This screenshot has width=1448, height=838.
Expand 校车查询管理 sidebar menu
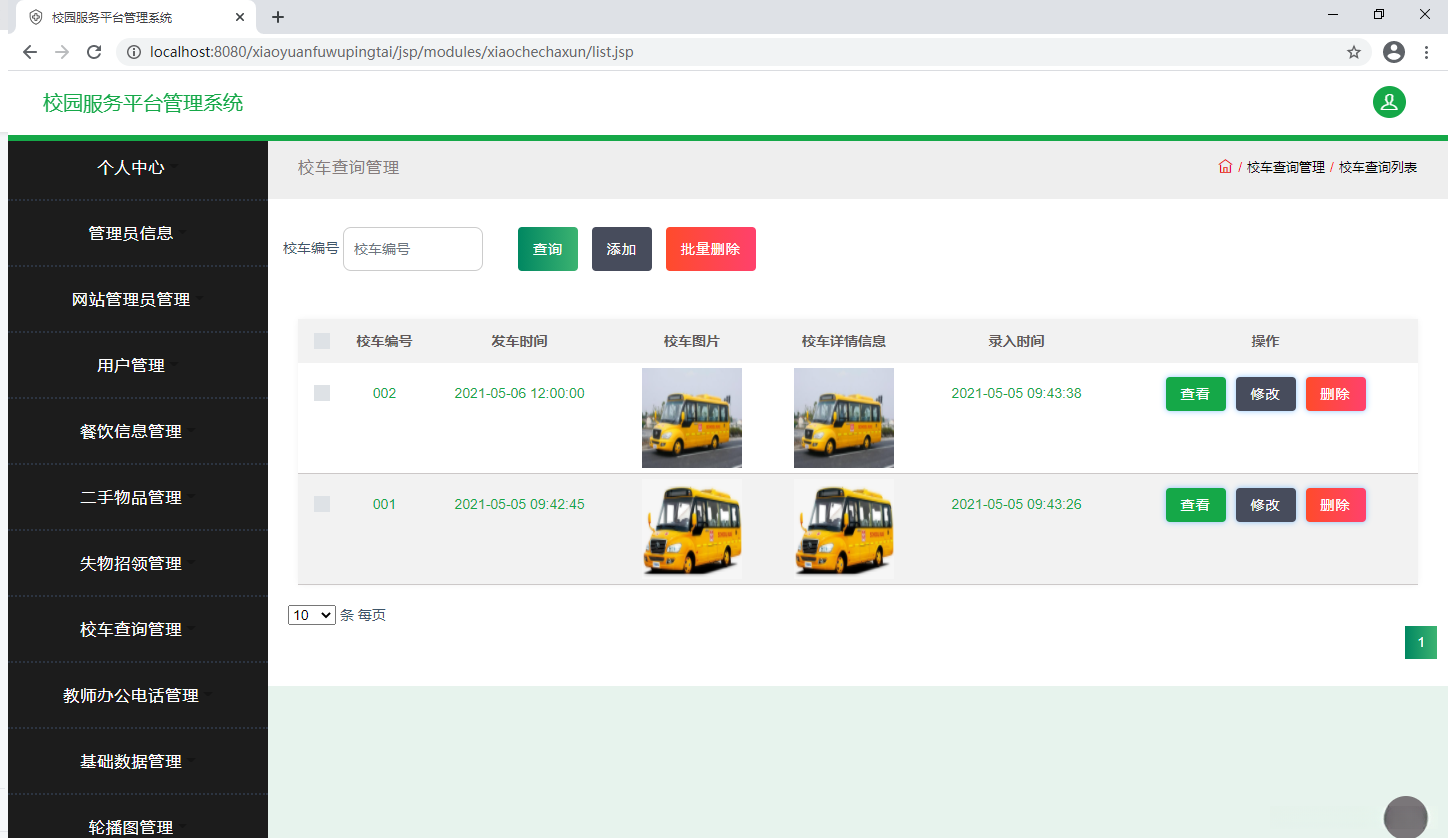[x=137, y=629]
